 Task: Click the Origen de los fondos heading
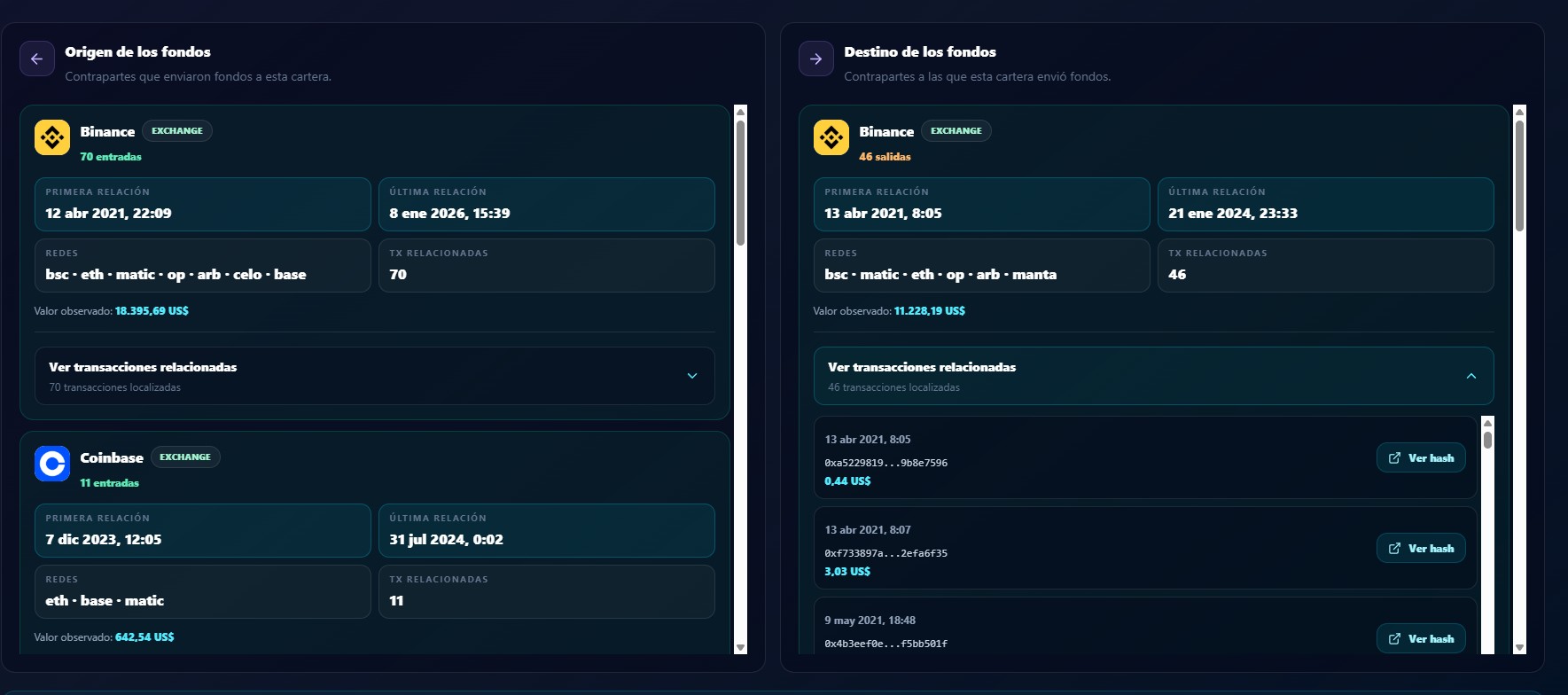(x=137, y=52)
